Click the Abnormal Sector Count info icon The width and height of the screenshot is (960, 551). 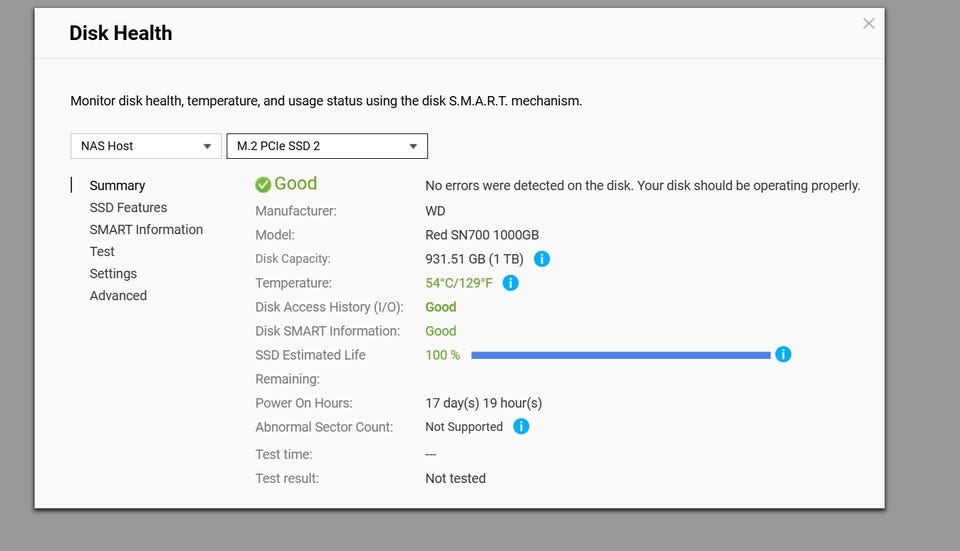[x=521, y=427]
